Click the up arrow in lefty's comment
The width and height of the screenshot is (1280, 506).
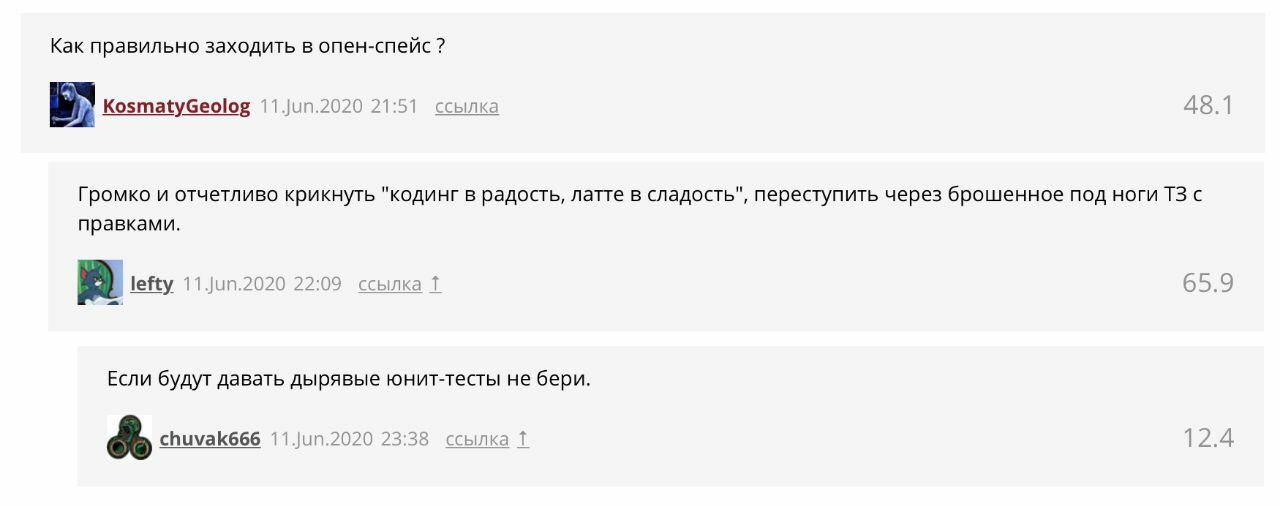point(435,284)
